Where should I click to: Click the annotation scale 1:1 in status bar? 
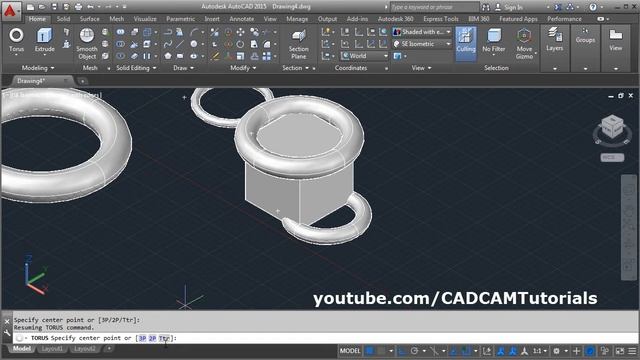click(540, 351)
